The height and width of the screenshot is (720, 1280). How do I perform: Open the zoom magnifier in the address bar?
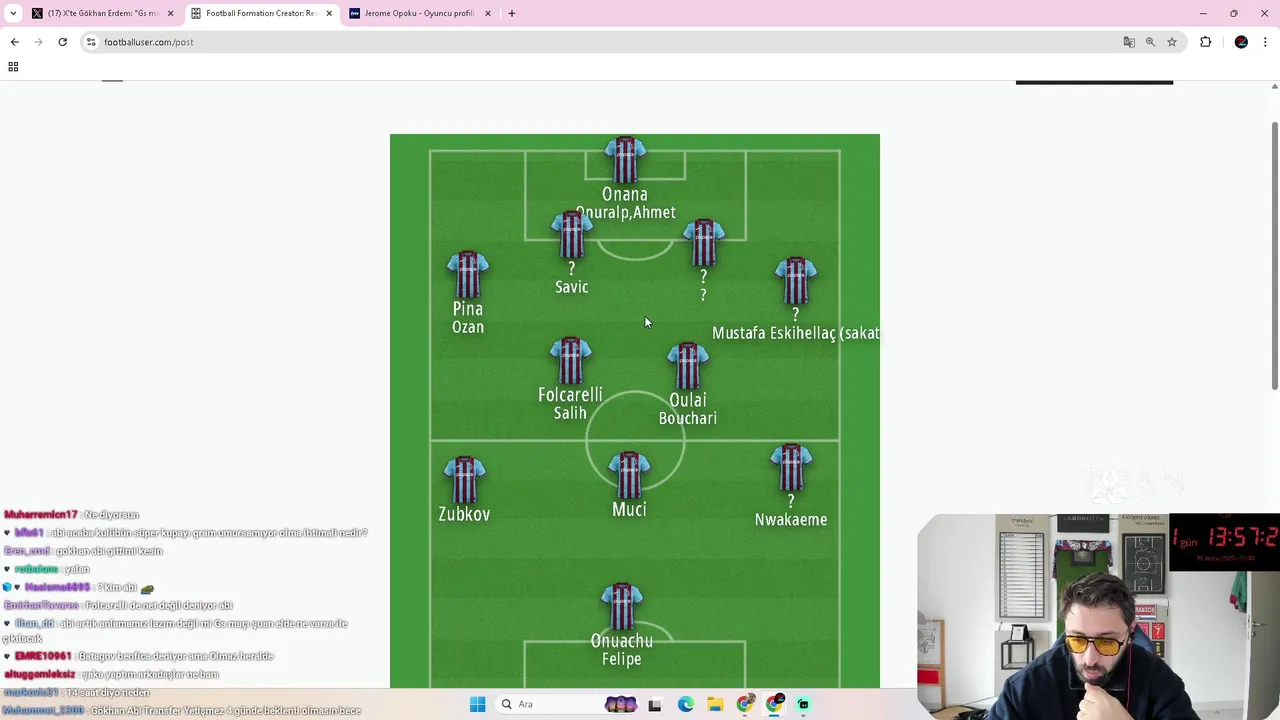[x=1150, y=42]
